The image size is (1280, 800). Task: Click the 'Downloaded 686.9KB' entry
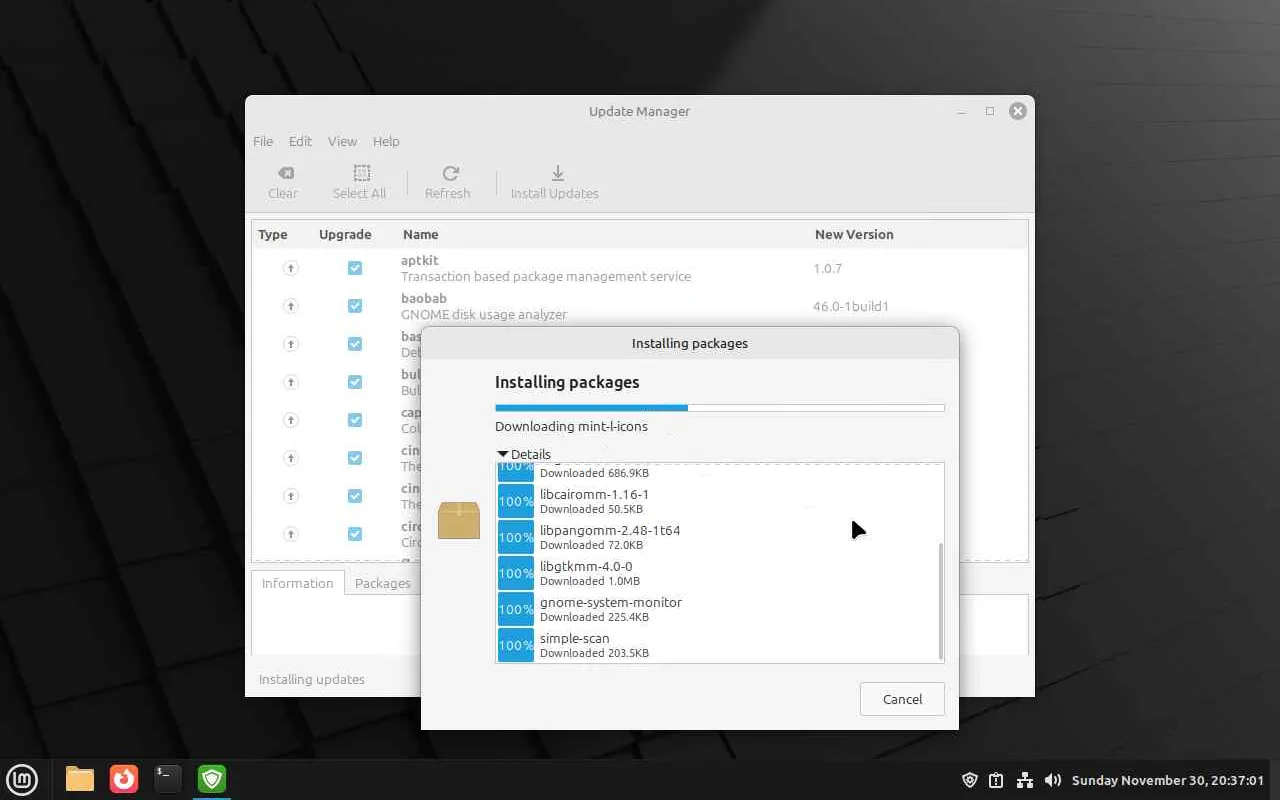pyautogui.click(x=594, y=473)
